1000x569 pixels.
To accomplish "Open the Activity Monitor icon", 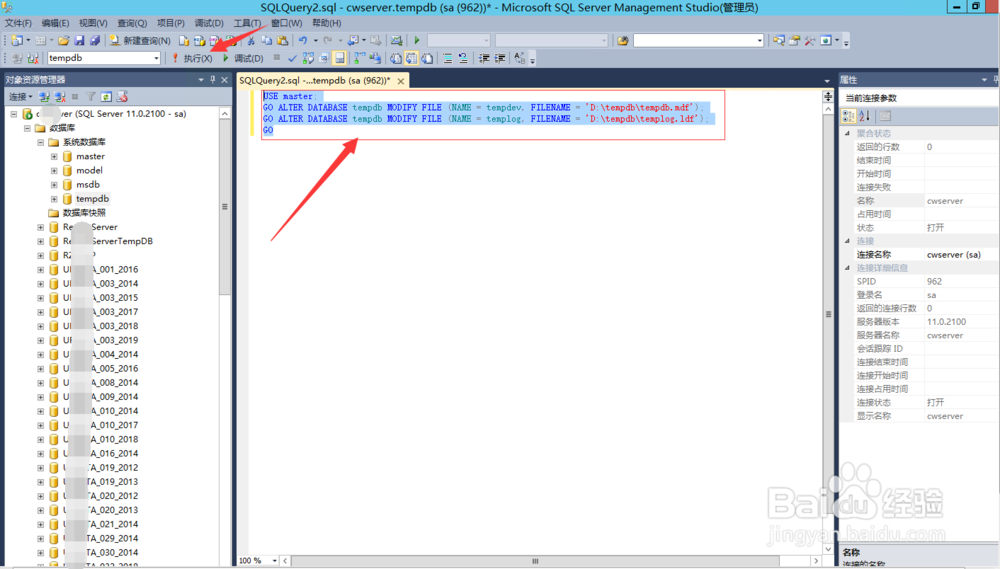I will coord(396,40).
